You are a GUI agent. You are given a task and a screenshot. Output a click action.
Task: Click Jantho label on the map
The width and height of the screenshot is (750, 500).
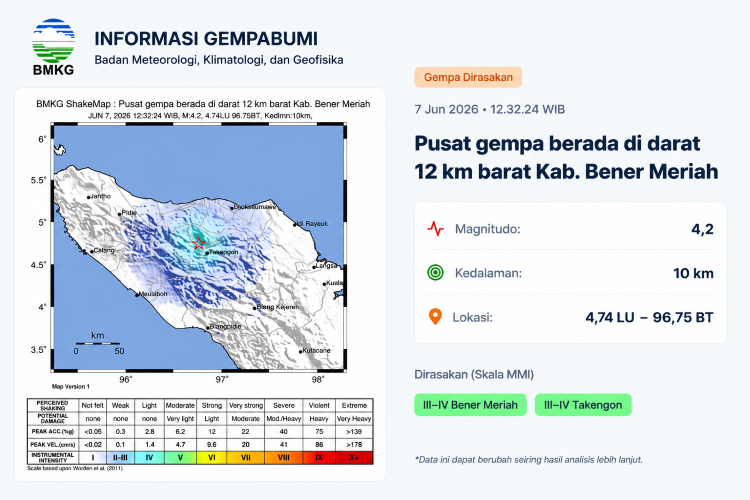100,196
